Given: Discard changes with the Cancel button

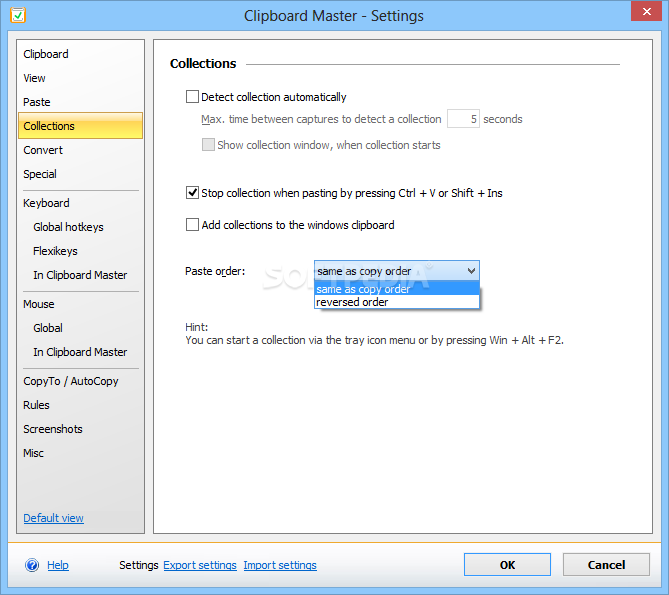Looking at the screenshot, I should 606,565.
